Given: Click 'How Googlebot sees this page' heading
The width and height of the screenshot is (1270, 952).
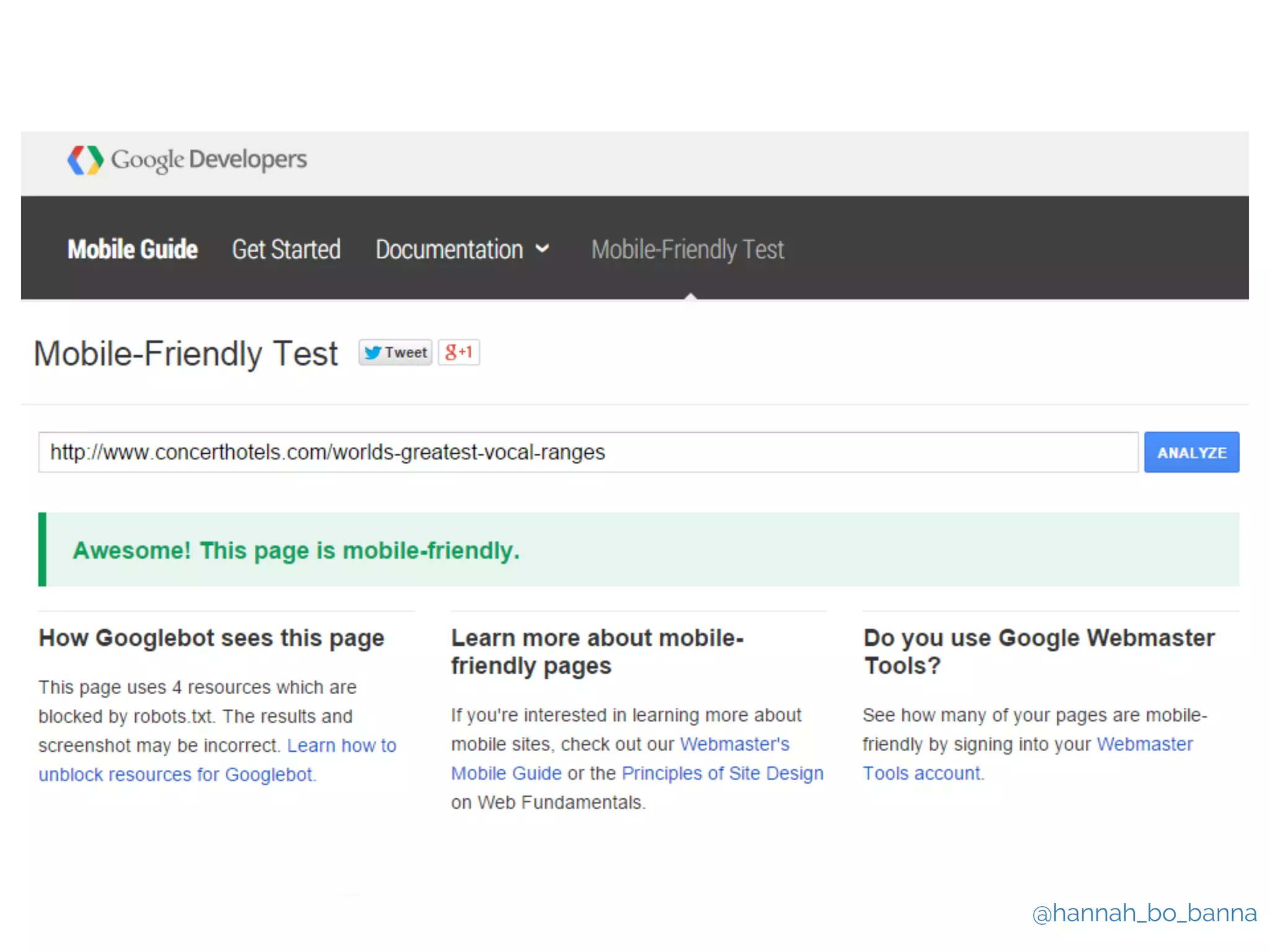Looking at the screenshot, I should (211, 638).
